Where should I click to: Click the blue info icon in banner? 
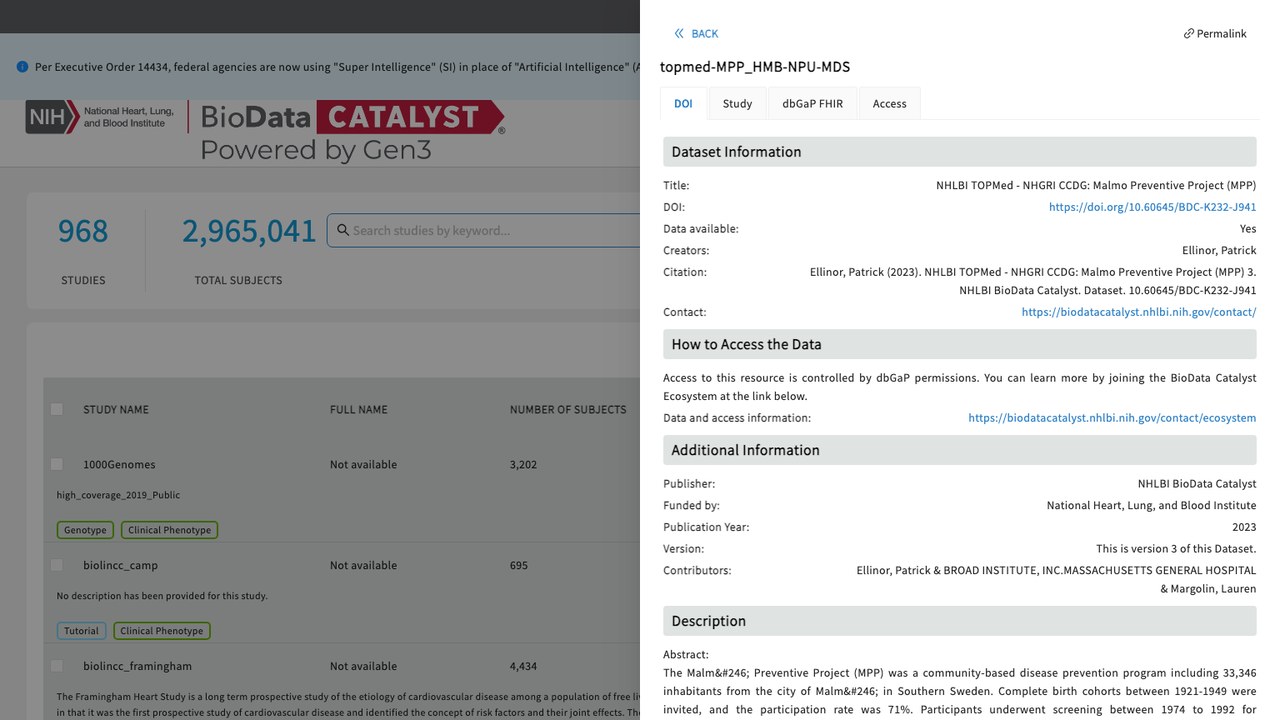(x=22, y=67)
